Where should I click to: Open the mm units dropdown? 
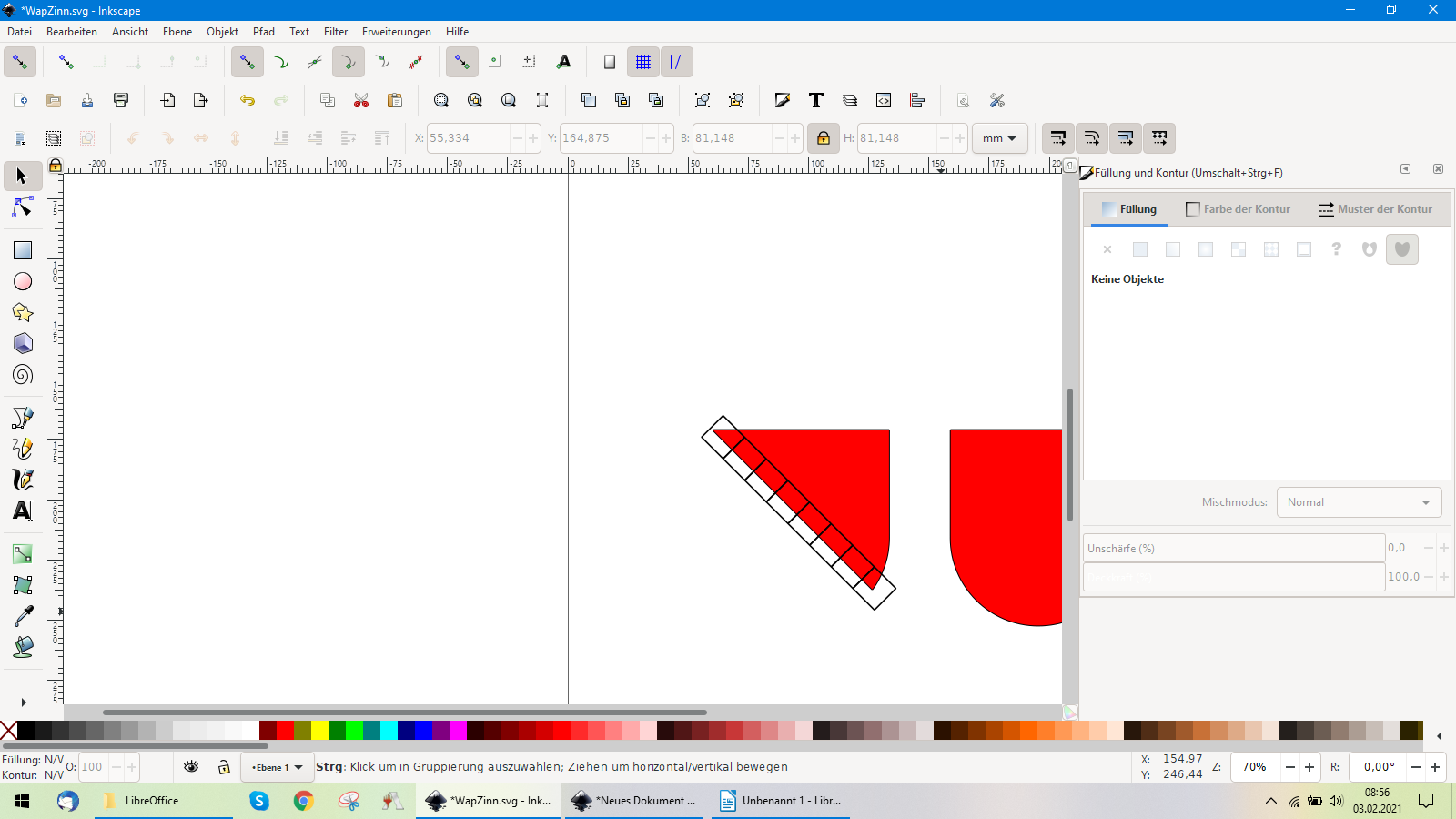coord(999,138)
